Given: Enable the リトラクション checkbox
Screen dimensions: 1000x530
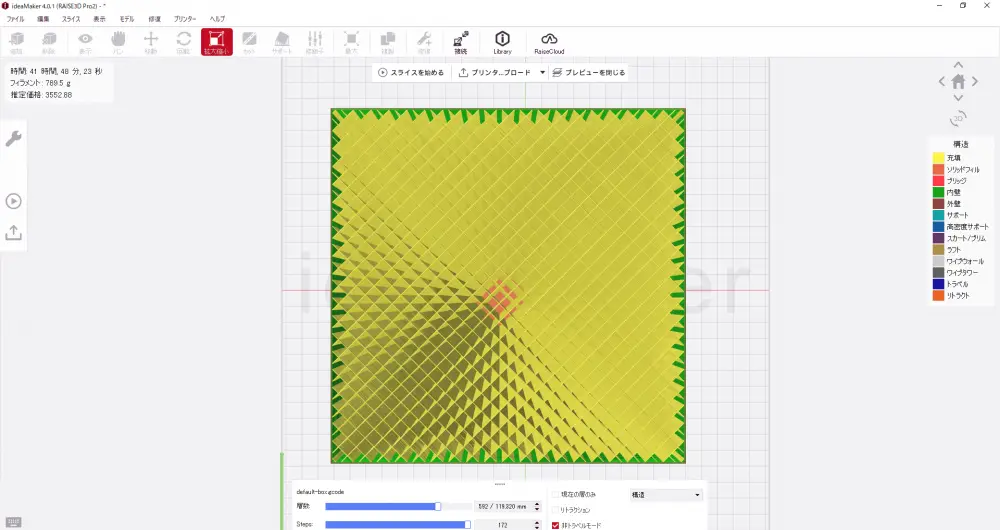Looking at the screenshot, I should click(556, 510).
